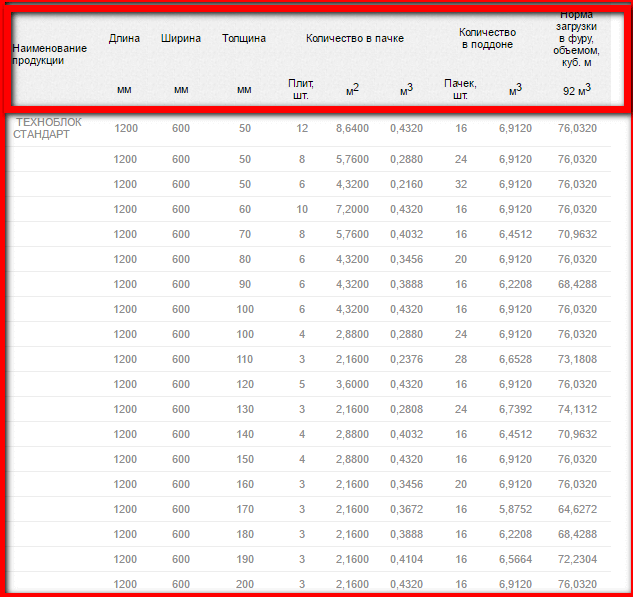
Task: Click the 8,6400 area value cell
Action: 352,129
